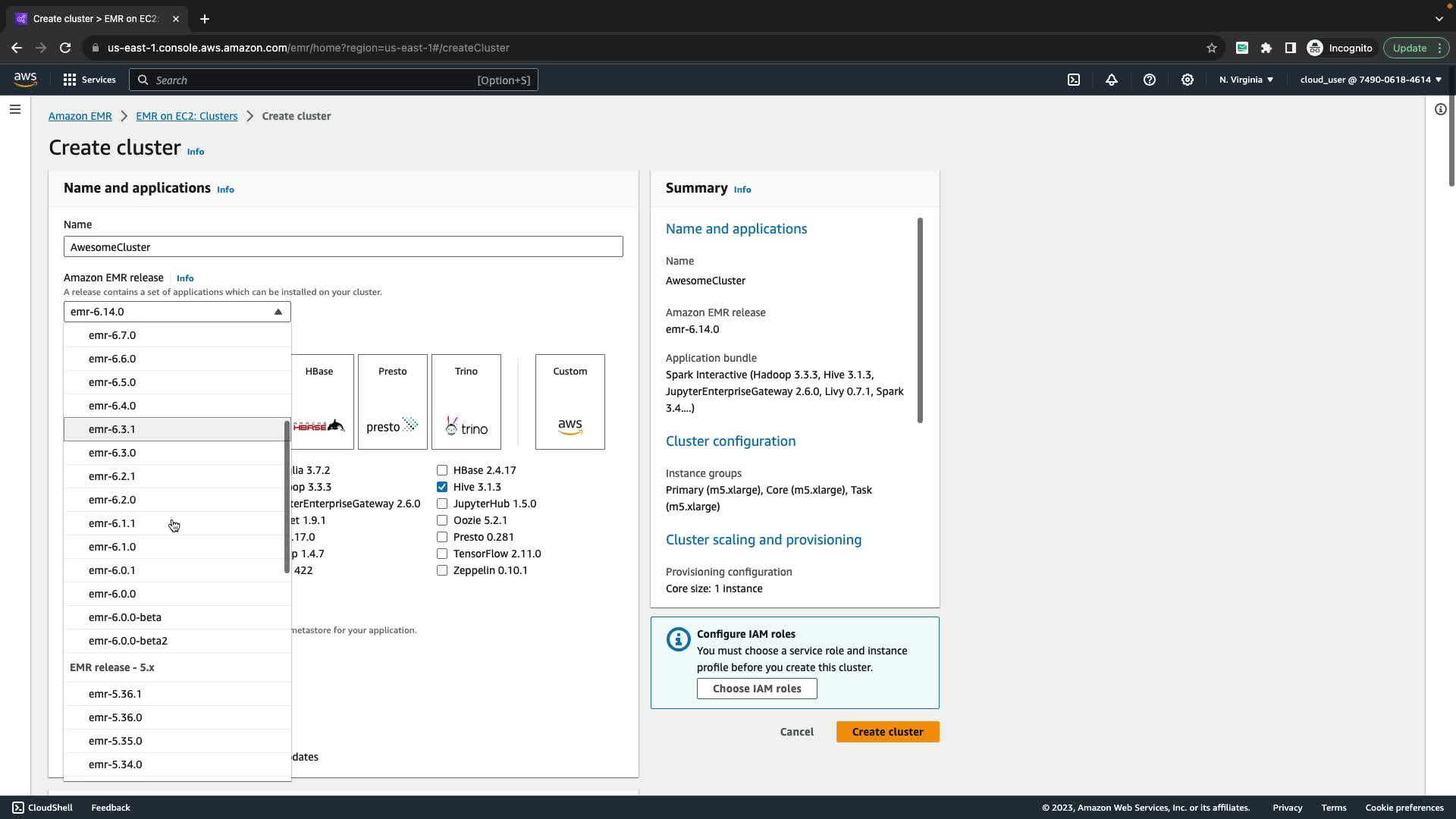Select the Presto application bundle tile

tap(393, 402)
